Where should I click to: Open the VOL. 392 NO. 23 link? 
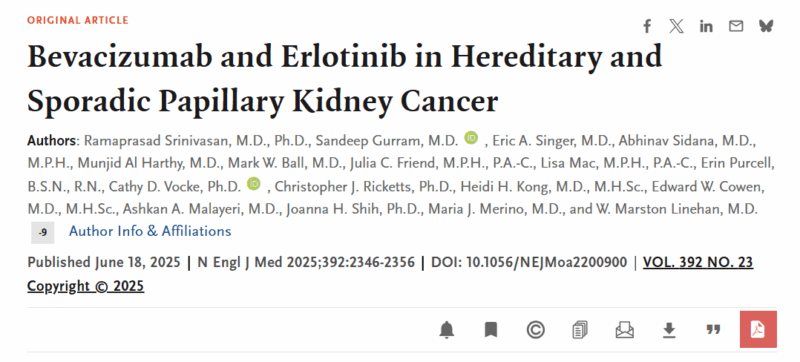[698, 263]
